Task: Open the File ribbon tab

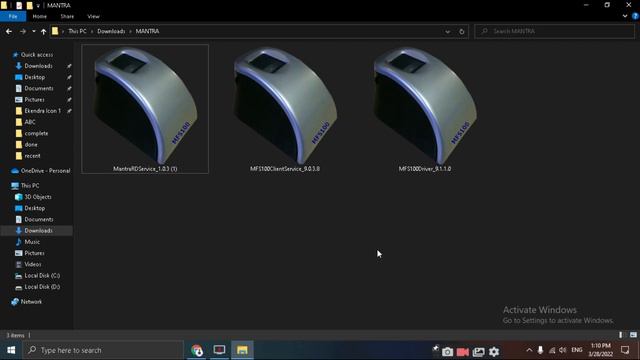Action: click(13, 16)
